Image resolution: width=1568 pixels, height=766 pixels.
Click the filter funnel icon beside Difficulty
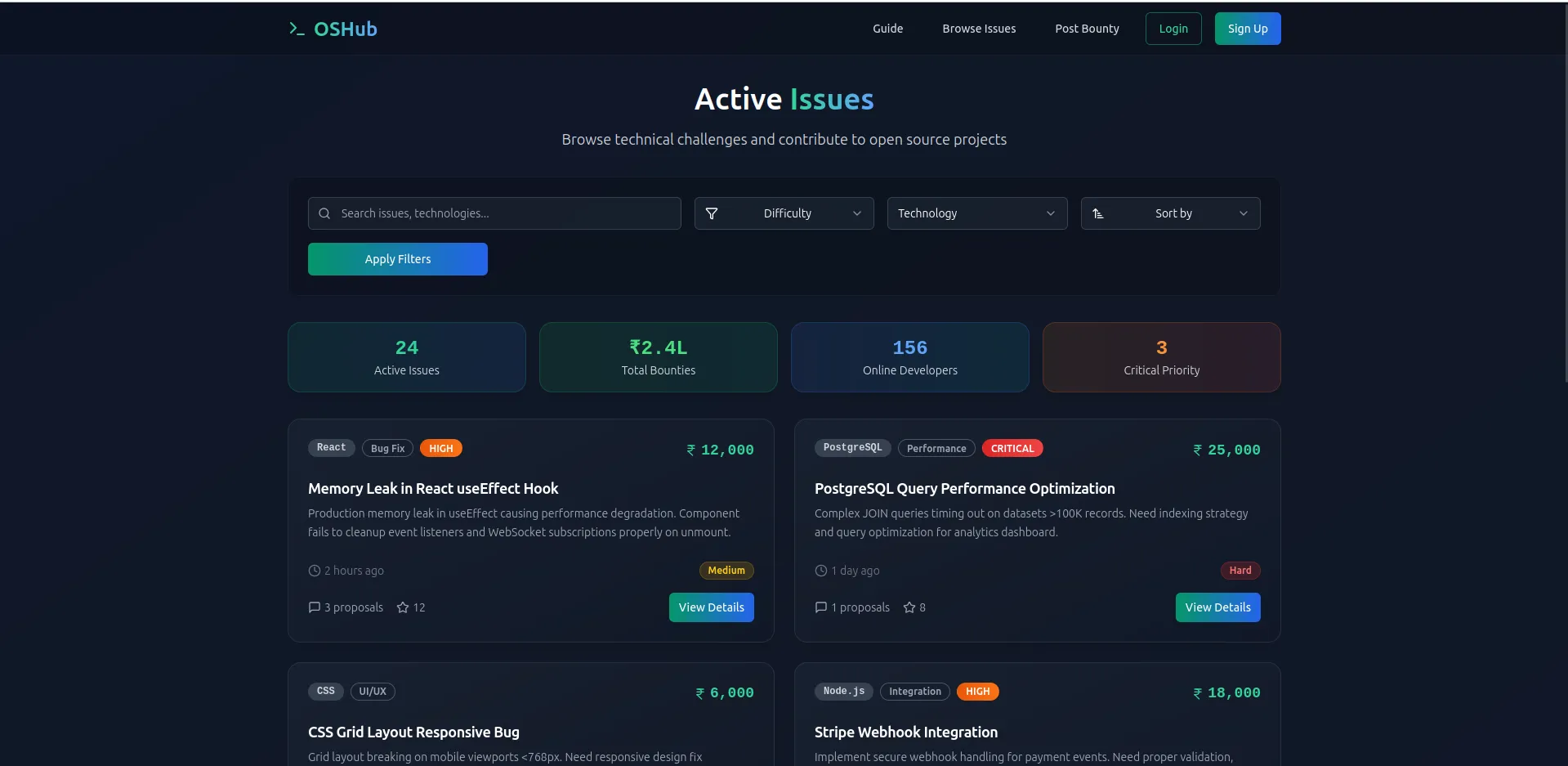tap(712, 213)
